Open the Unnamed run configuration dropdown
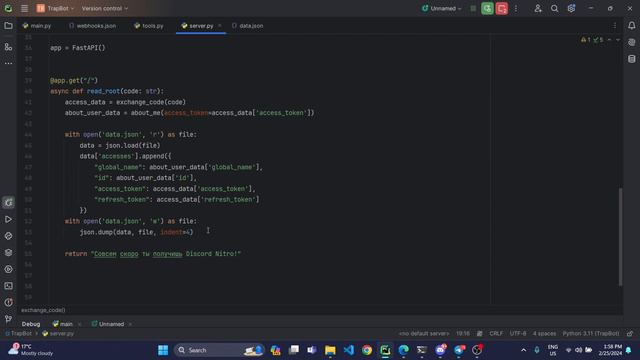The width and height of the screenshot is (640, 360). click(x=442, y=8)
